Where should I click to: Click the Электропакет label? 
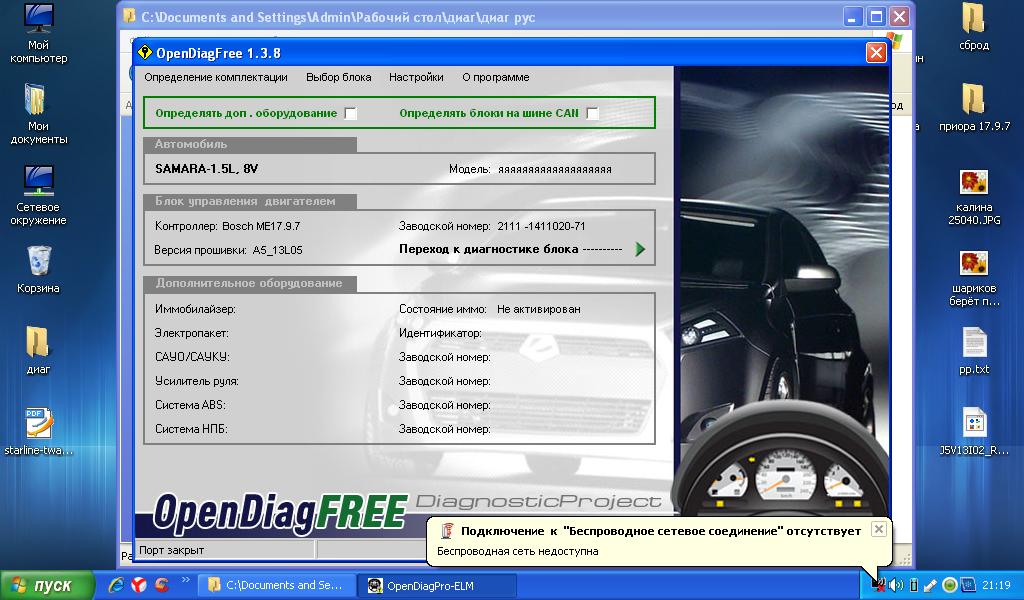(192, 333)
